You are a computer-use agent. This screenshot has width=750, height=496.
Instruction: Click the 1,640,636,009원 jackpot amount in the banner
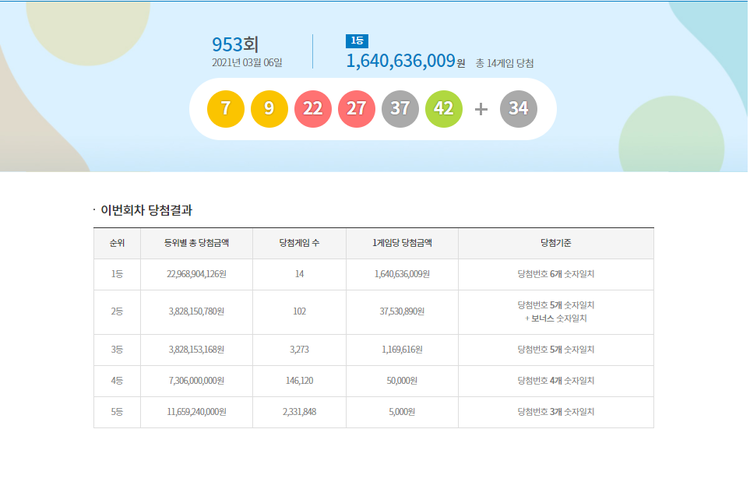tap(405, 61)
